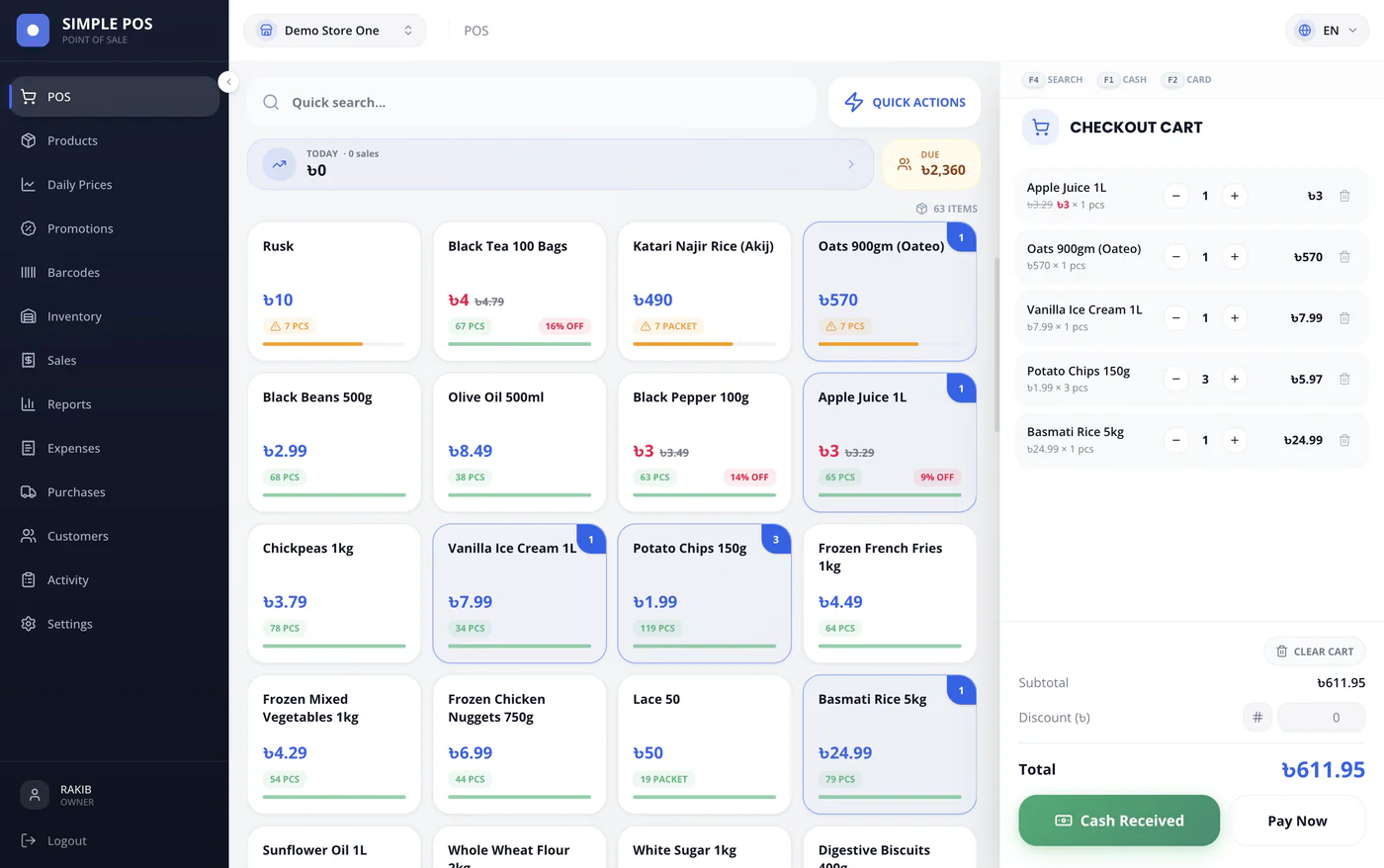Viewport: 1384px width, 868px height.
Task: Navigate to Promotions
Action: point(115,228)
